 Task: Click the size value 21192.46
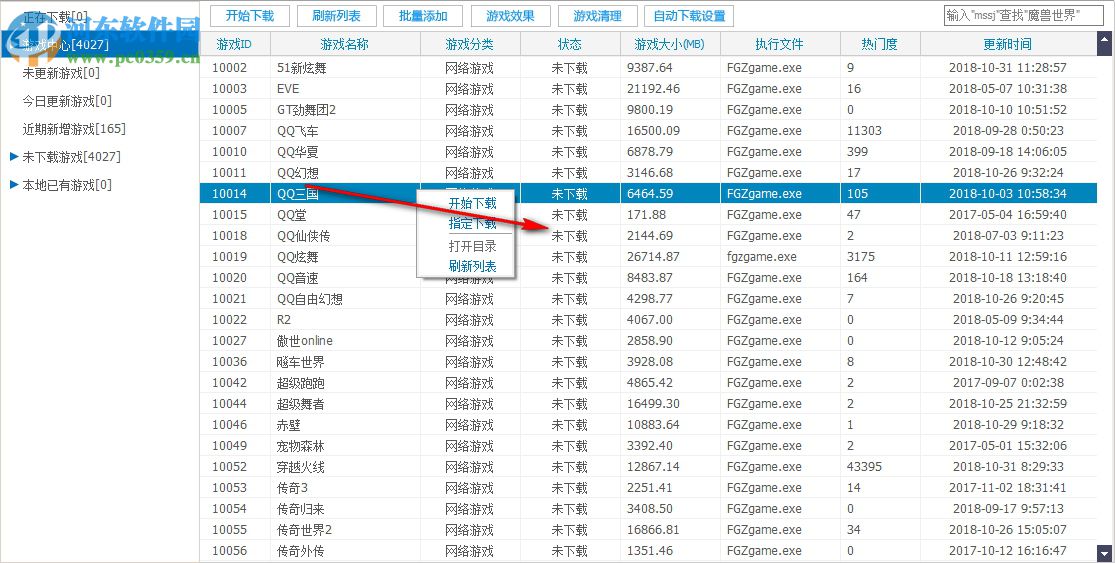point(653,89)
